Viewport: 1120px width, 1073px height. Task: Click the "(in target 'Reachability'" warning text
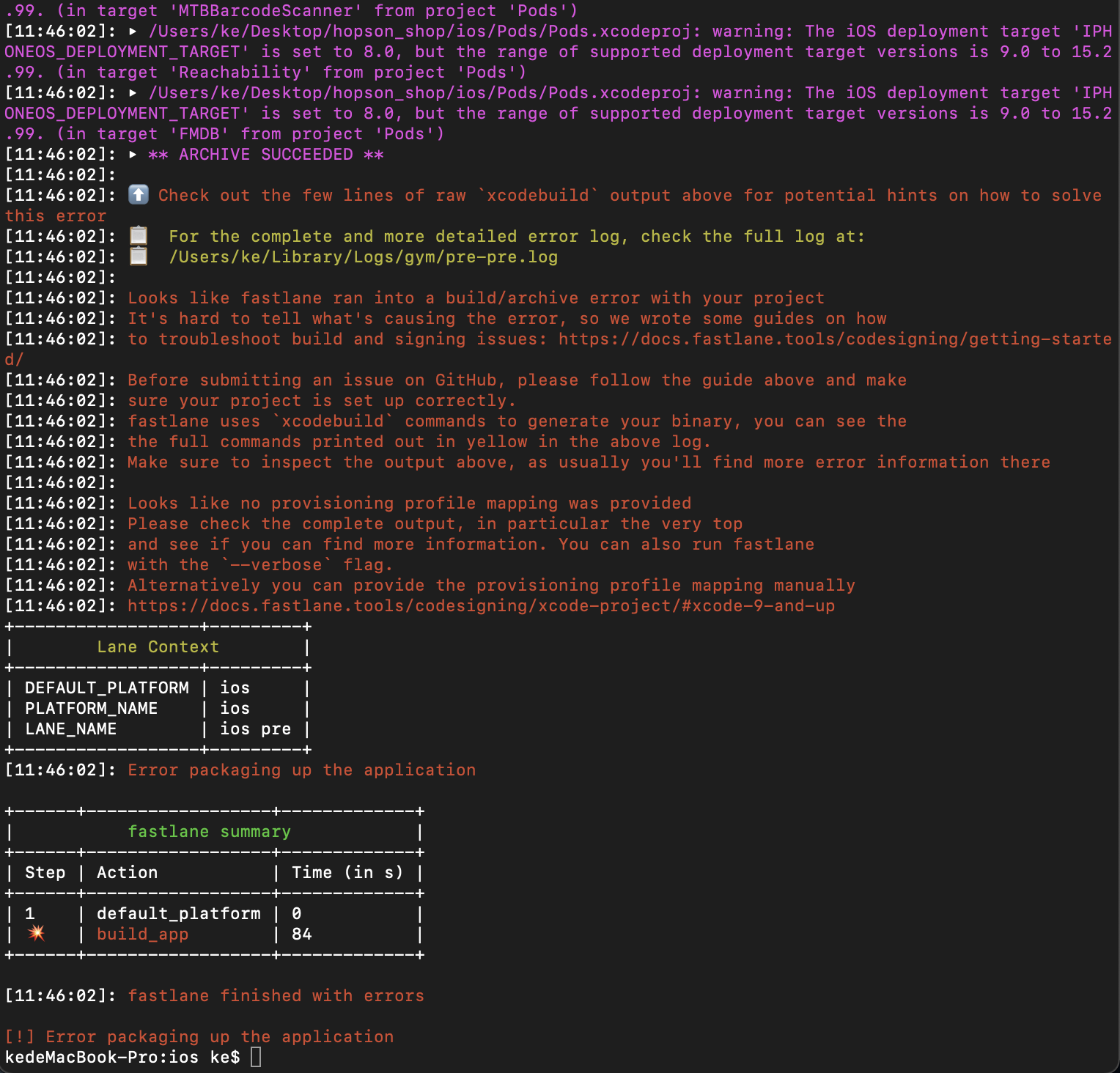tap(292, 72)
